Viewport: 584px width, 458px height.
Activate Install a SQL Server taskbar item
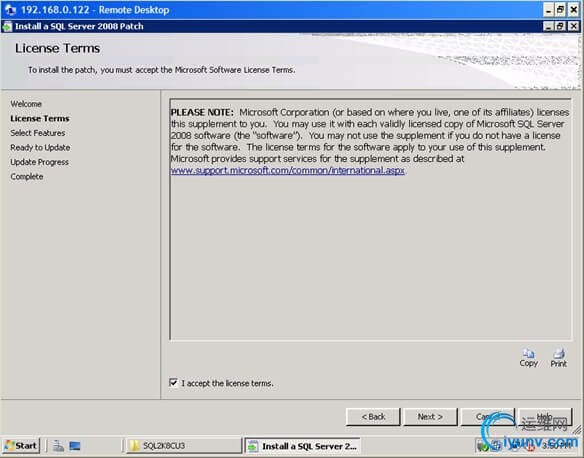click(x=302, y=446)
